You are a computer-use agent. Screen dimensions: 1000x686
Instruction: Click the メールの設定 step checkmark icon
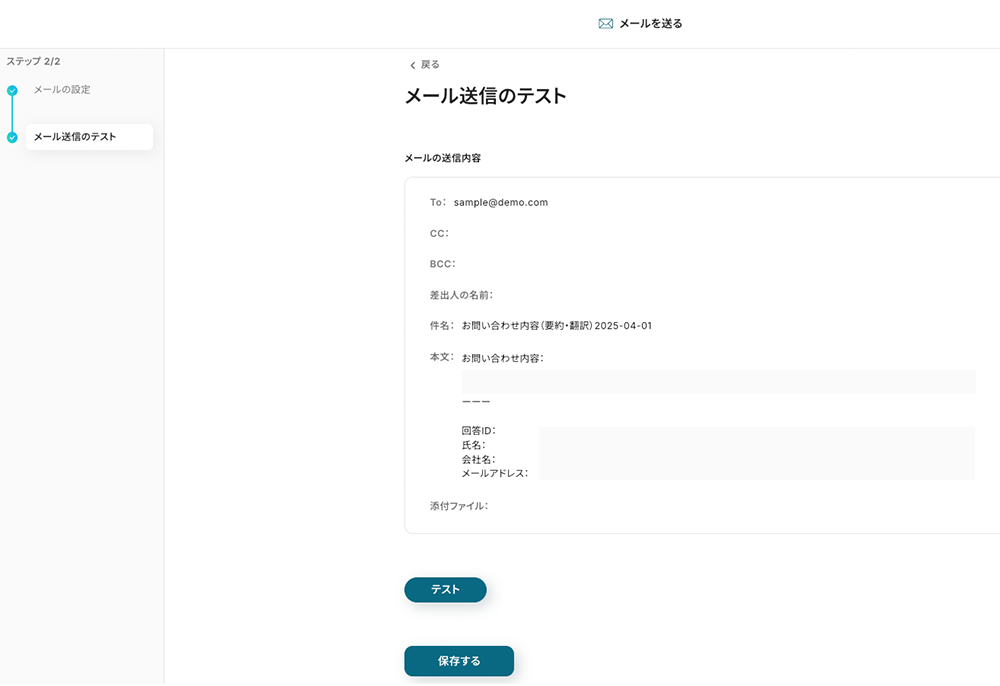coord(12,91)
